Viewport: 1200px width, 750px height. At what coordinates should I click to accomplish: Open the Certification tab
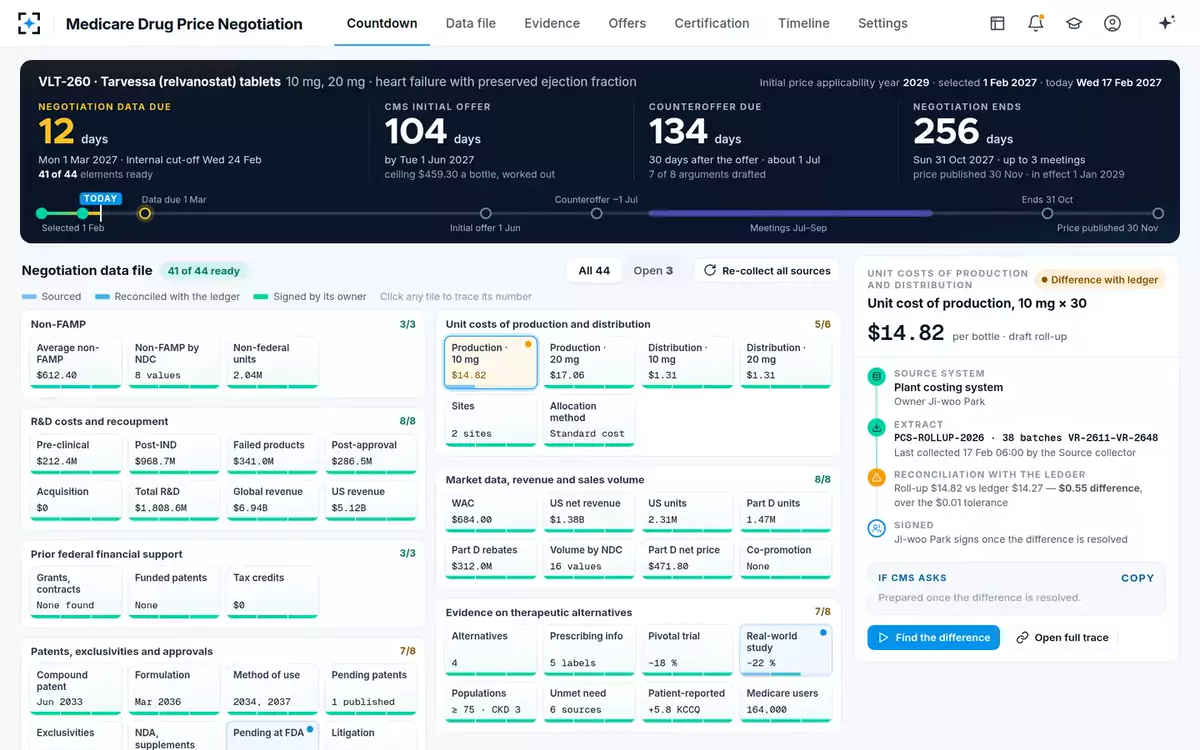coord(712,23)
